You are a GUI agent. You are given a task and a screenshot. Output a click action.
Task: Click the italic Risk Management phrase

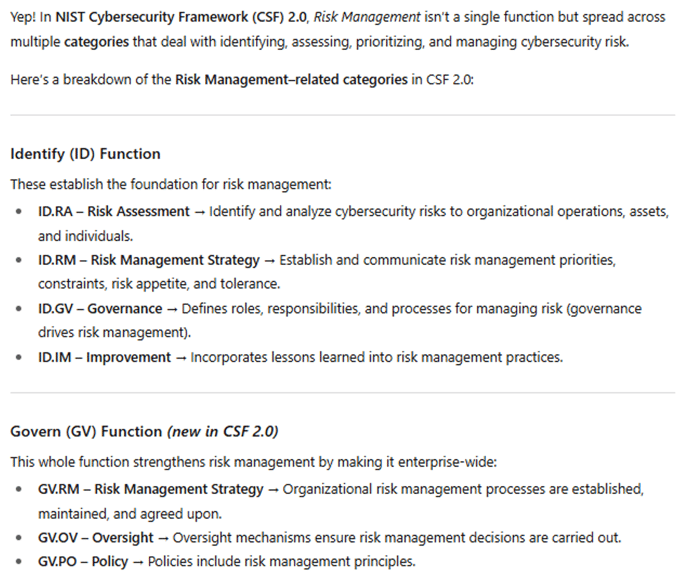tap(367, 17)
